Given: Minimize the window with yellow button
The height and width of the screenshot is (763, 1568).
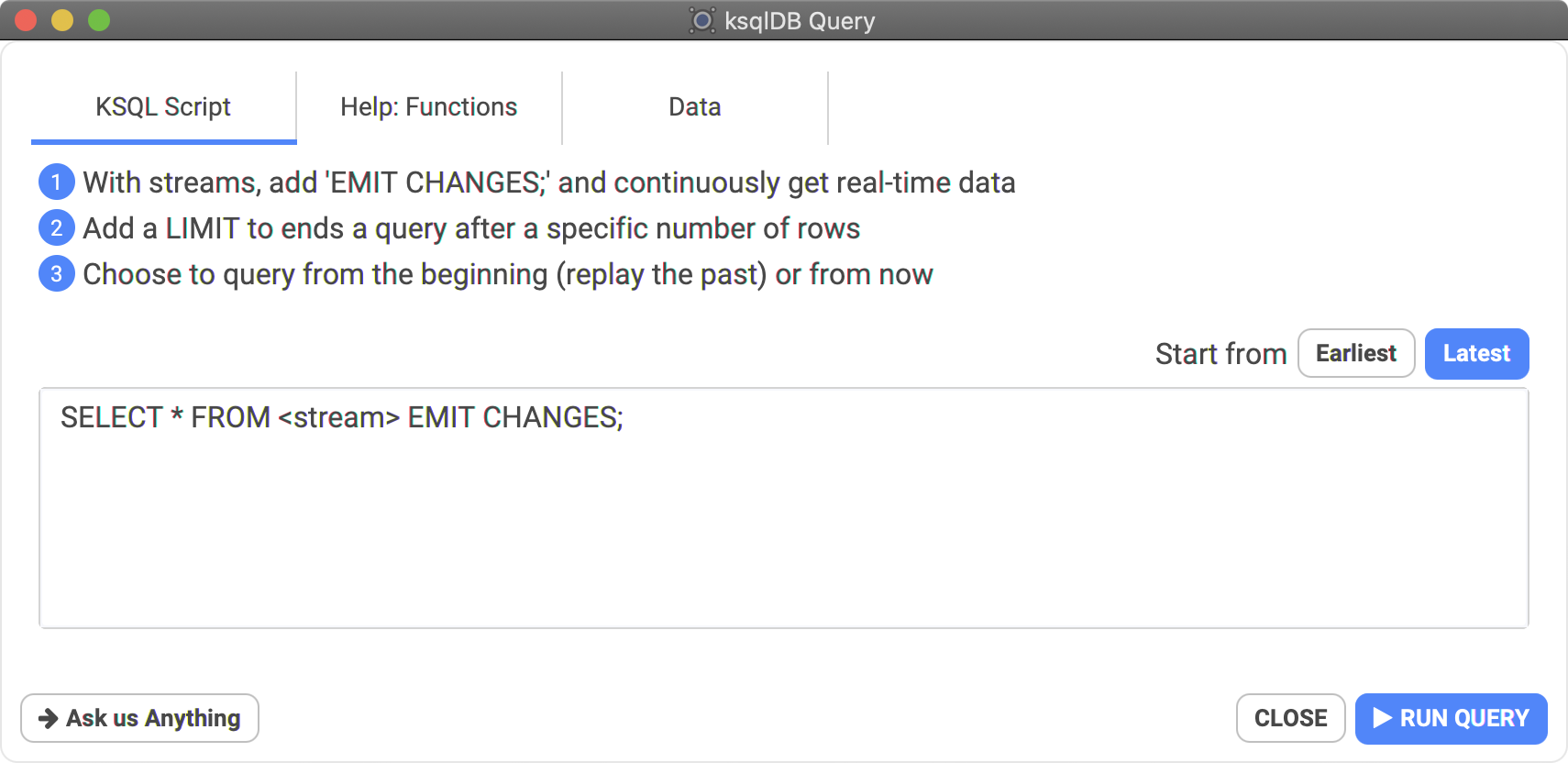Looking at the screenshot, I should [62, 20].
